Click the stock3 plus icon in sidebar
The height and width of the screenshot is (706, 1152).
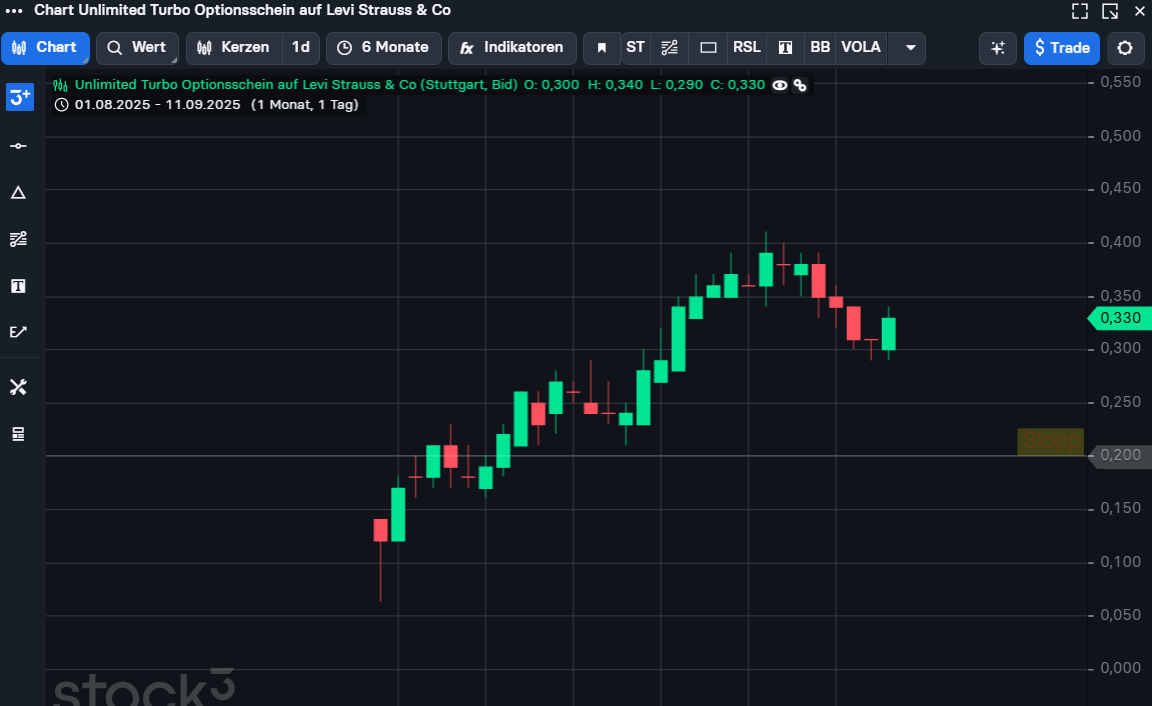pyautogui.click(x=19, y=97)
